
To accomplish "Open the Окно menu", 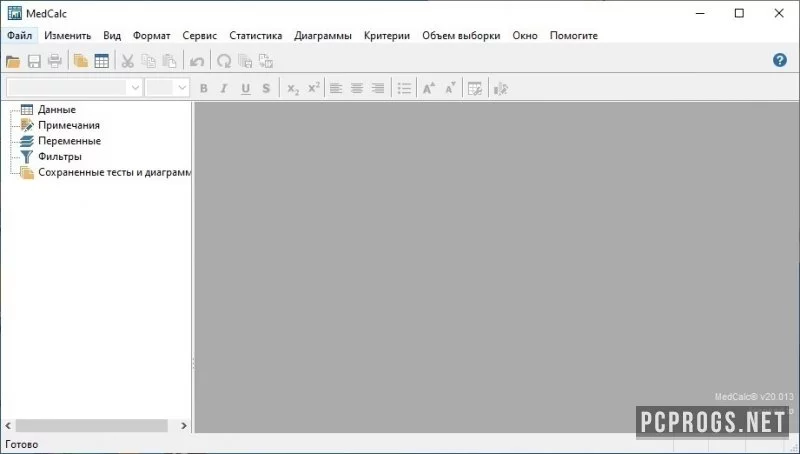I will click(525, 36).
